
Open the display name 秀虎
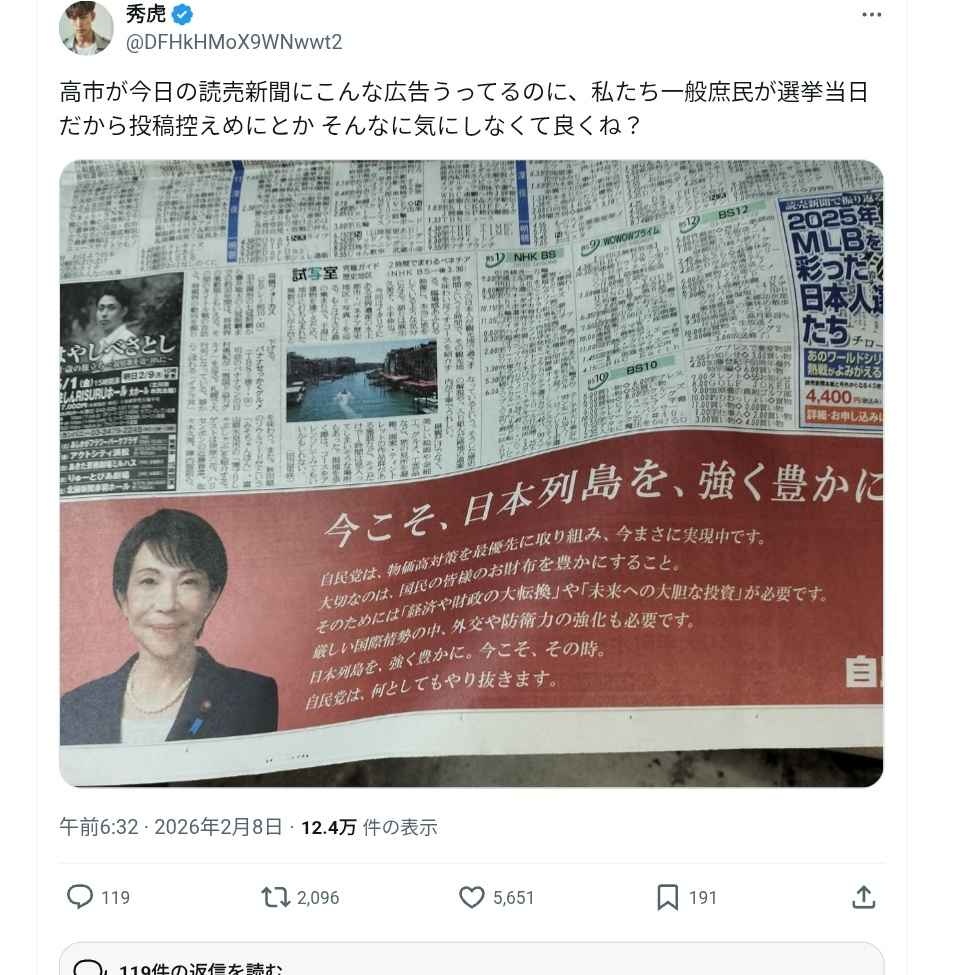[x=146, y=14]
